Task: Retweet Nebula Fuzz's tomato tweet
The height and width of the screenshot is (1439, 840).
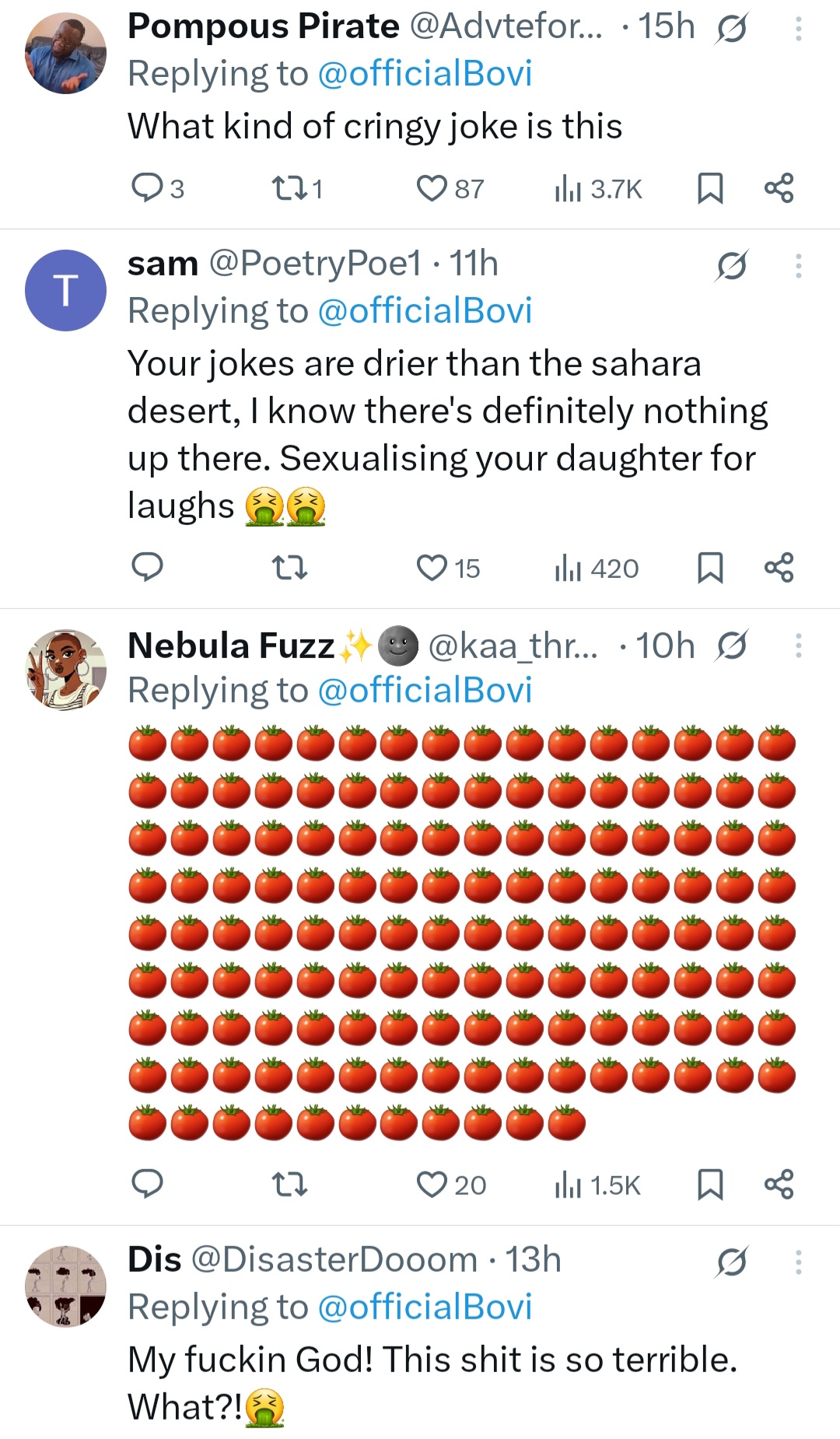Action: pos(289,1185)
